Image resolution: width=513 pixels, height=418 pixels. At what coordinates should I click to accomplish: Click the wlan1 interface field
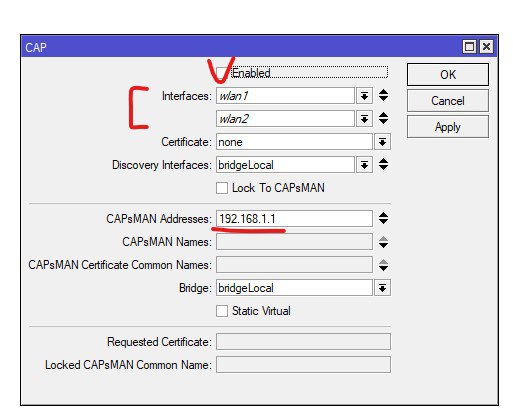[x=285, y=96]
